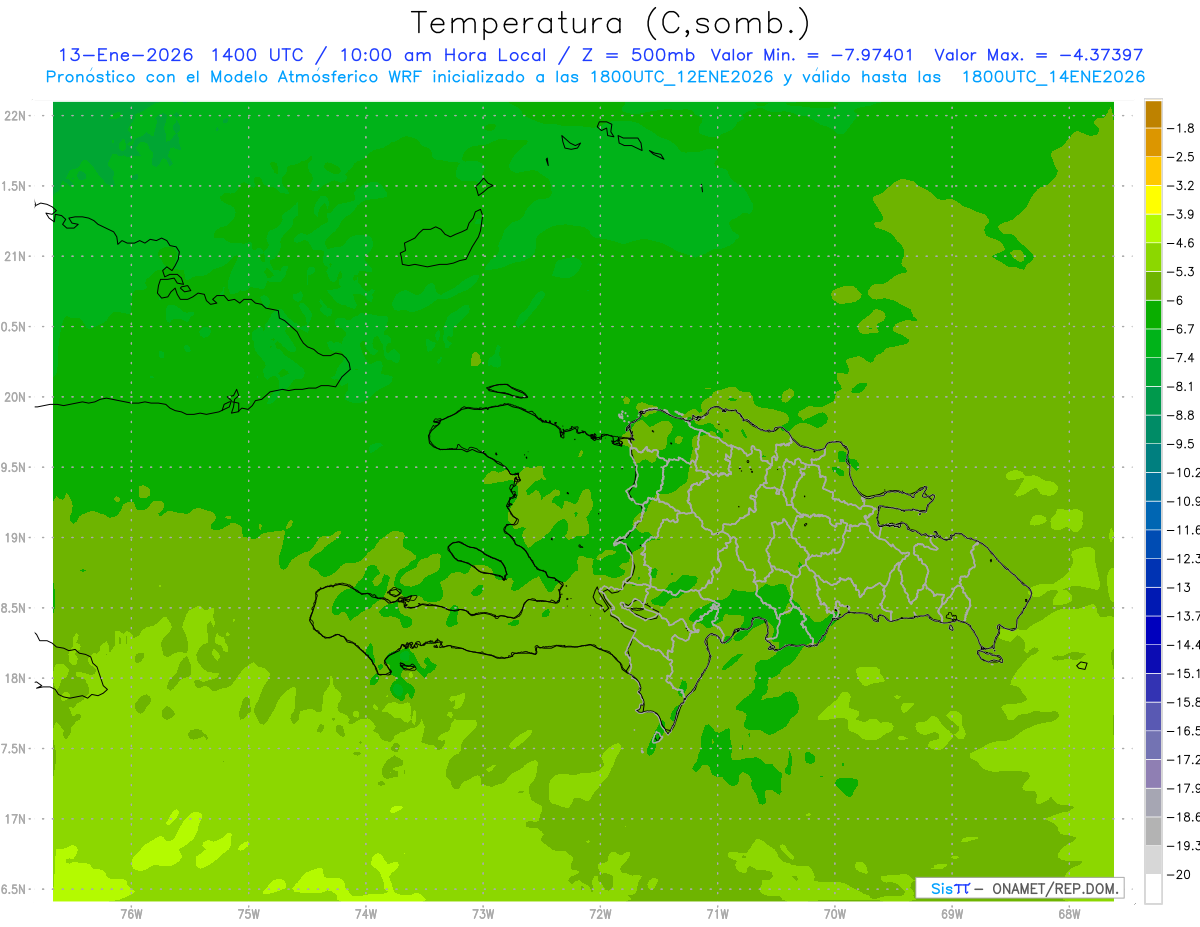
Task: Select the '13-Ene-2026' date text
Action: coord(127,55)
